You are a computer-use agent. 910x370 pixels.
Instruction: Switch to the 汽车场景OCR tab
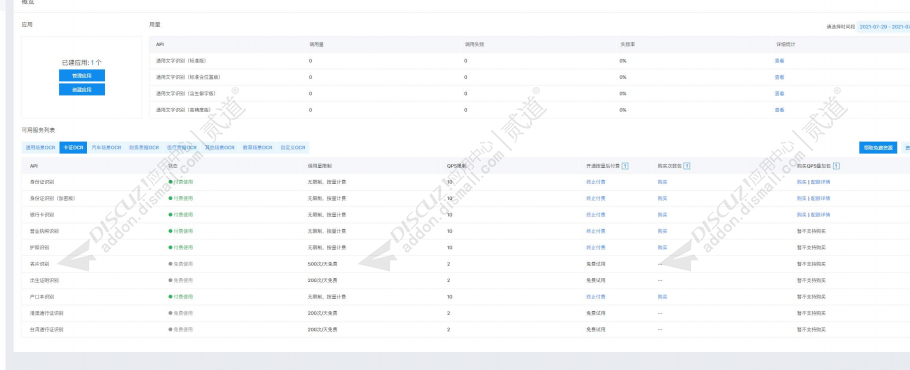107,147
